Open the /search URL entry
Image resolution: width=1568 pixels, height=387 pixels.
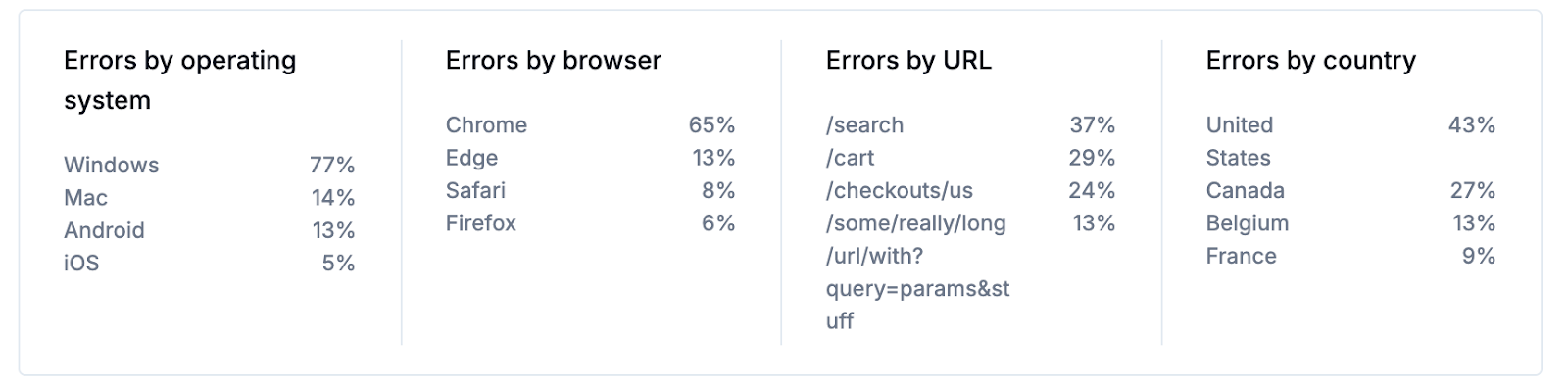[x=971, y=125]
